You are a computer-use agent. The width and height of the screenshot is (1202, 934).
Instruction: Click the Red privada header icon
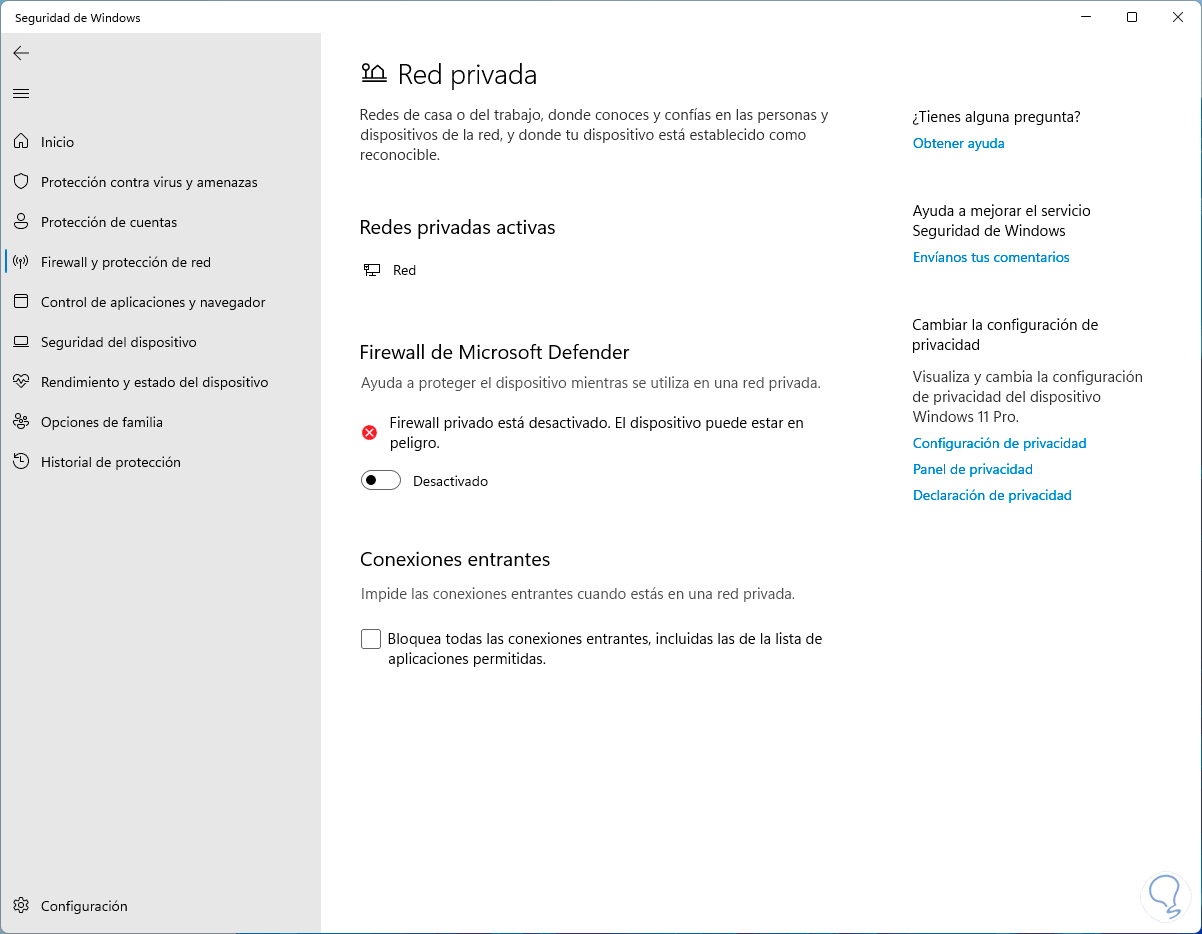point(373,73)
